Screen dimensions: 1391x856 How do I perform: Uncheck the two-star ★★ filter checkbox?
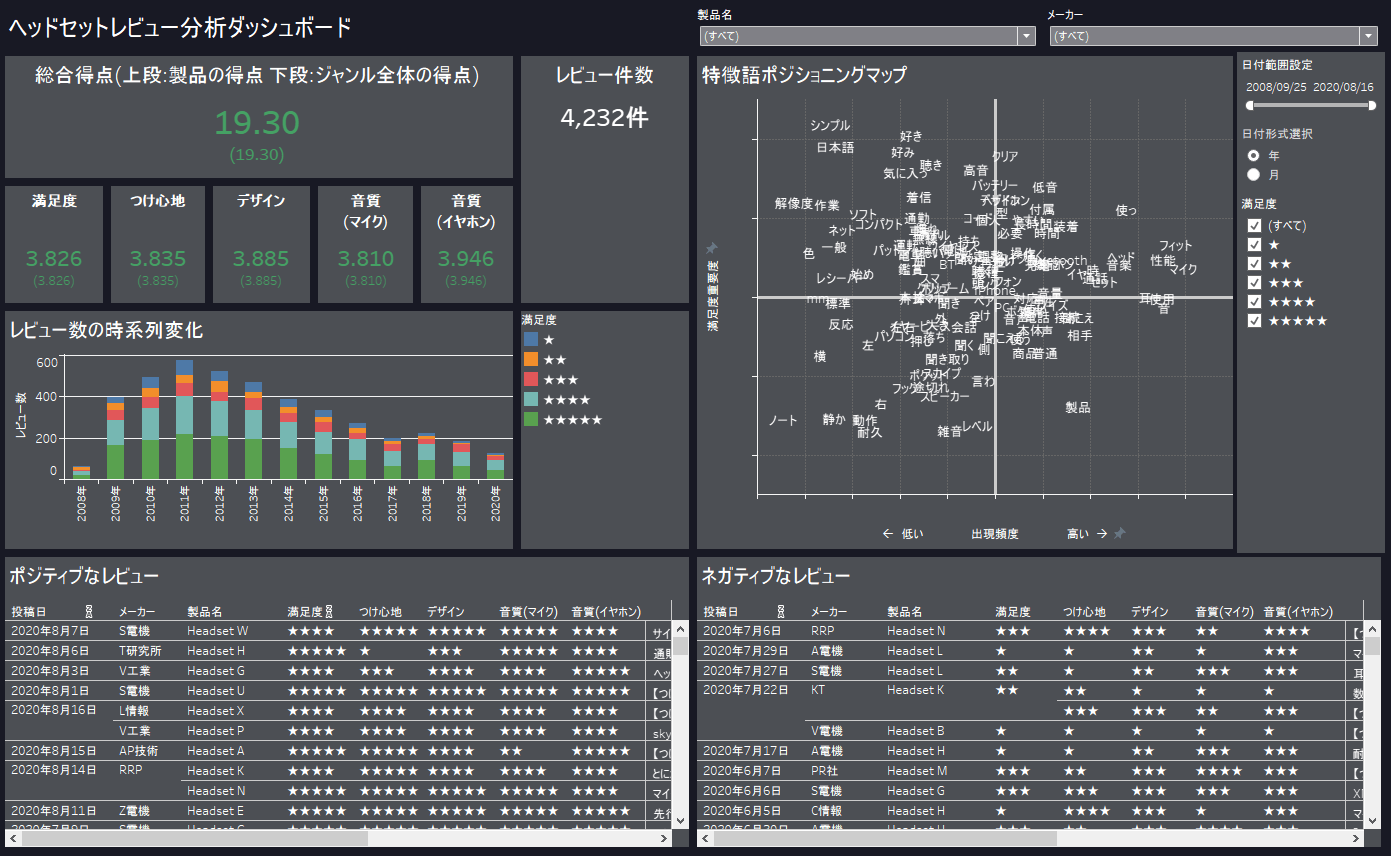(x=1254, y=263)
